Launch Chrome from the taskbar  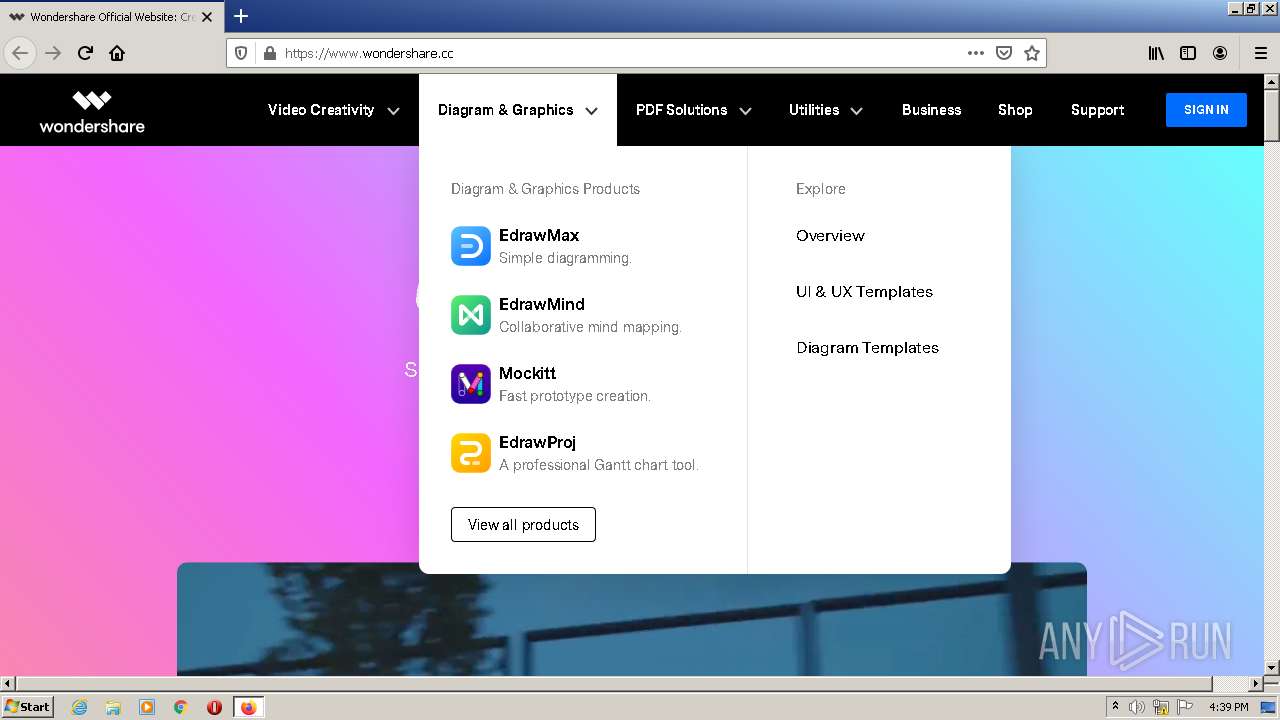(181, 707)
